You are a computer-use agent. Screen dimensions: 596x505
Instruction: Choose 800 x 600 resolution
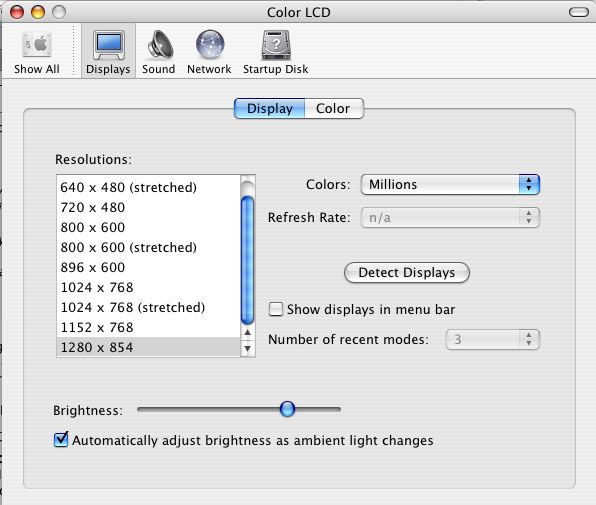tap(148, 227)
